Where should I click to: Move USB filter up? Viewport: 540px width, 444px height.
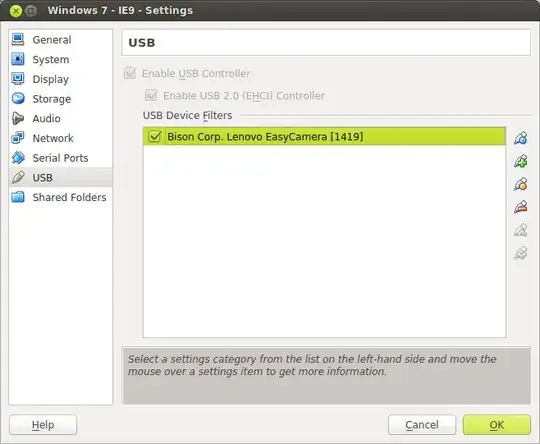click(520, 230)
